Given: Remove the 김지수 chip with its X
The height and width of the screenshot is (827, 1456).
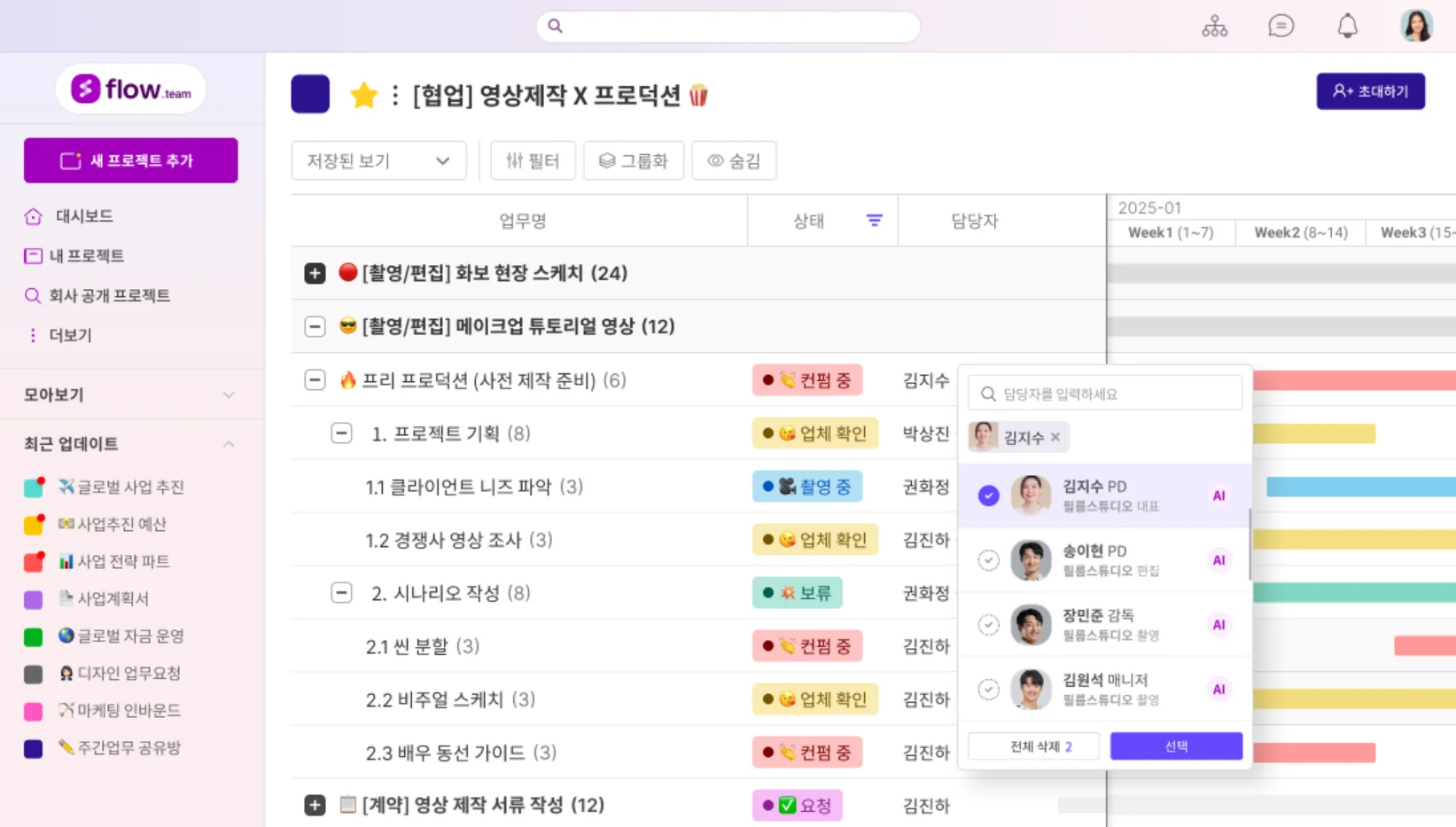Looking at the screenshot, I should [x=1055, y=437].
